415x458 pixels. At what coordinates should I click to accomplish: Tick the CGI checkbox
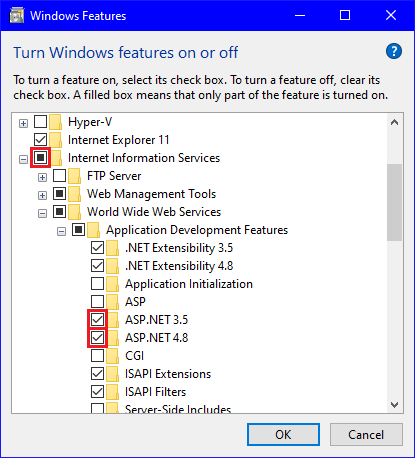[97, 356]
